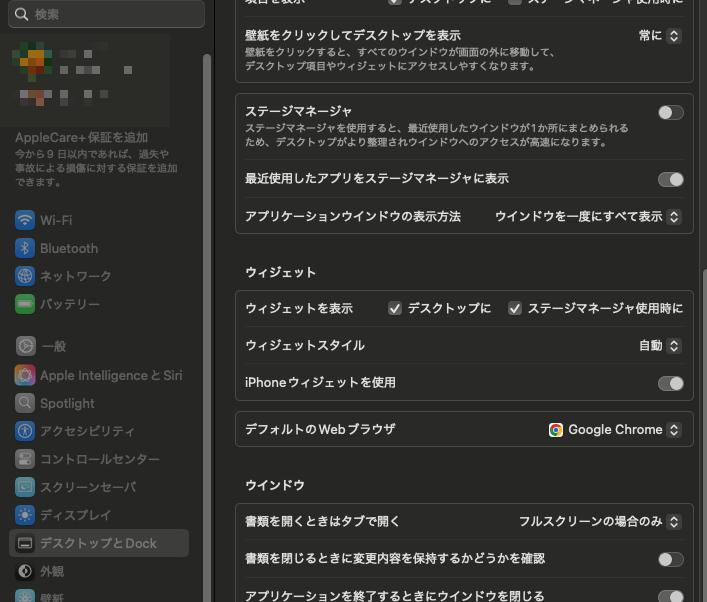Click ウィジェットを表示 label
The width and height of the screenshot is (707, 602).
tap(299, 308)
